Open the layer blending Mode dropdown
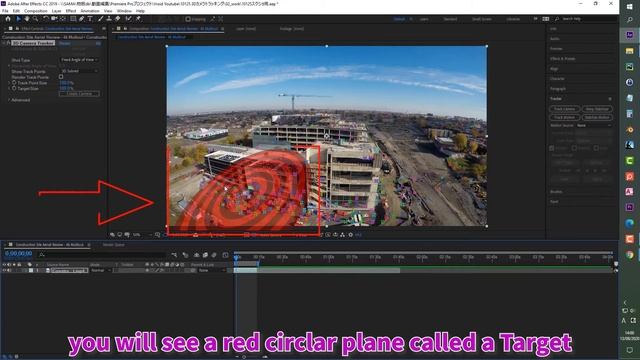This screenshot has width=640, height=360. 101,270
